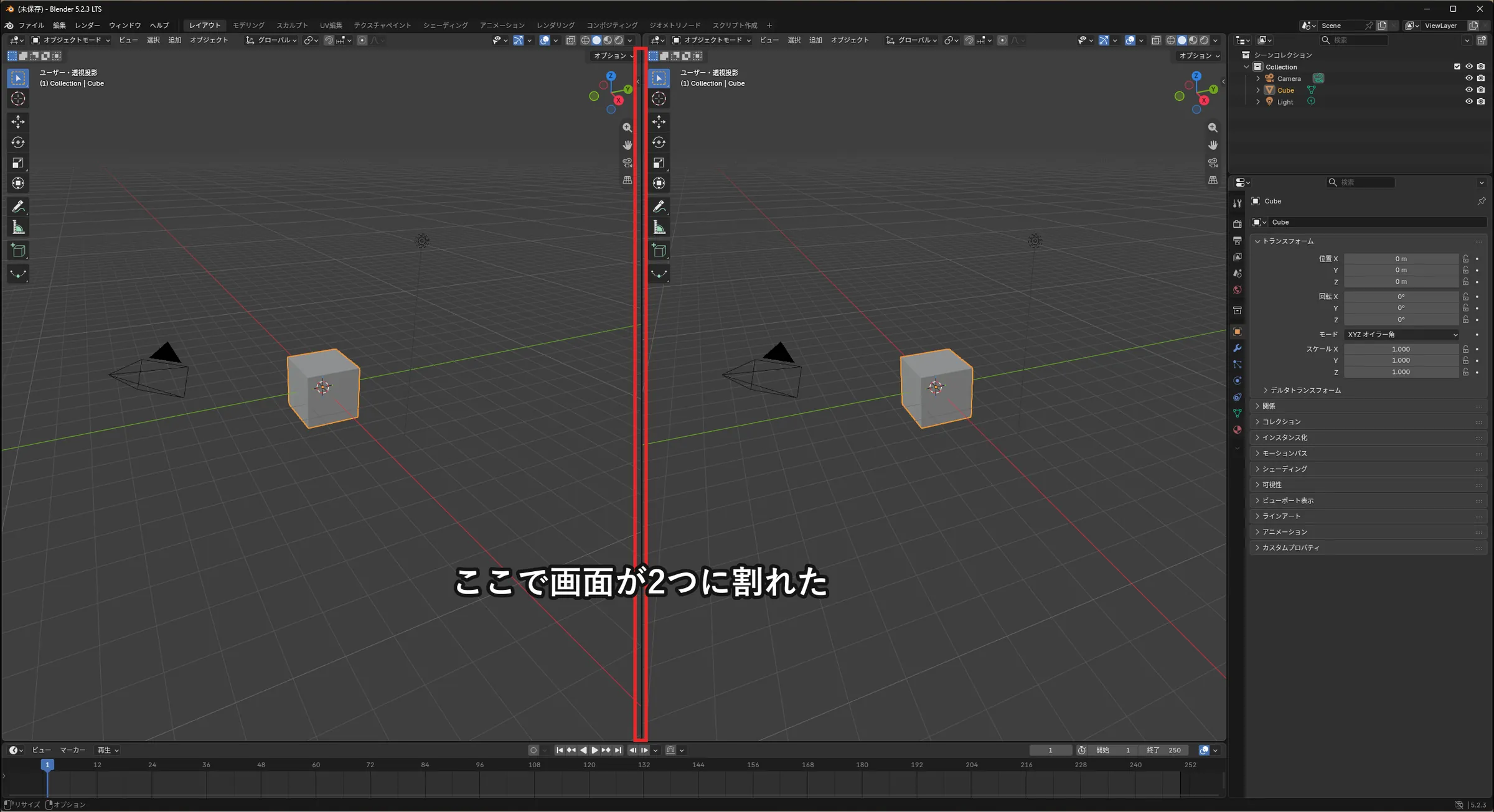Jump to the end frame button
Screen dimensions: 1494x812
pyautogui.click(x=618, y=750)
